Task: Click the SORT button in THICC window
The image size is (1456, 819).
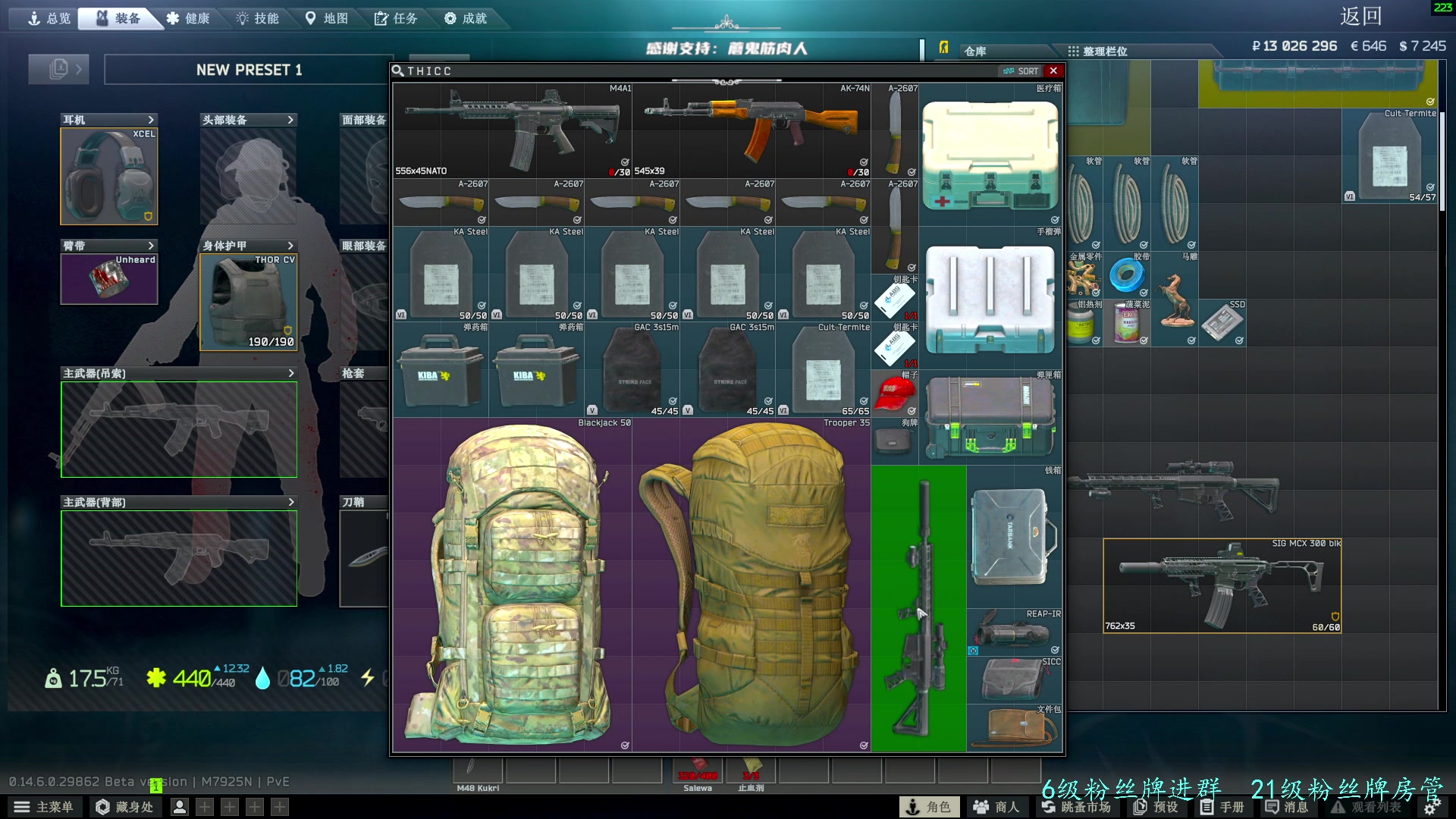Action: pos(1021,71)
